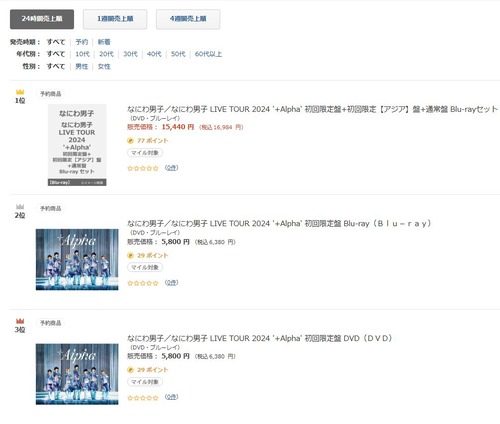Switch to 1週間売上順 tab
This screenshot has height=424, width=500.
click(x=115, y=19)
